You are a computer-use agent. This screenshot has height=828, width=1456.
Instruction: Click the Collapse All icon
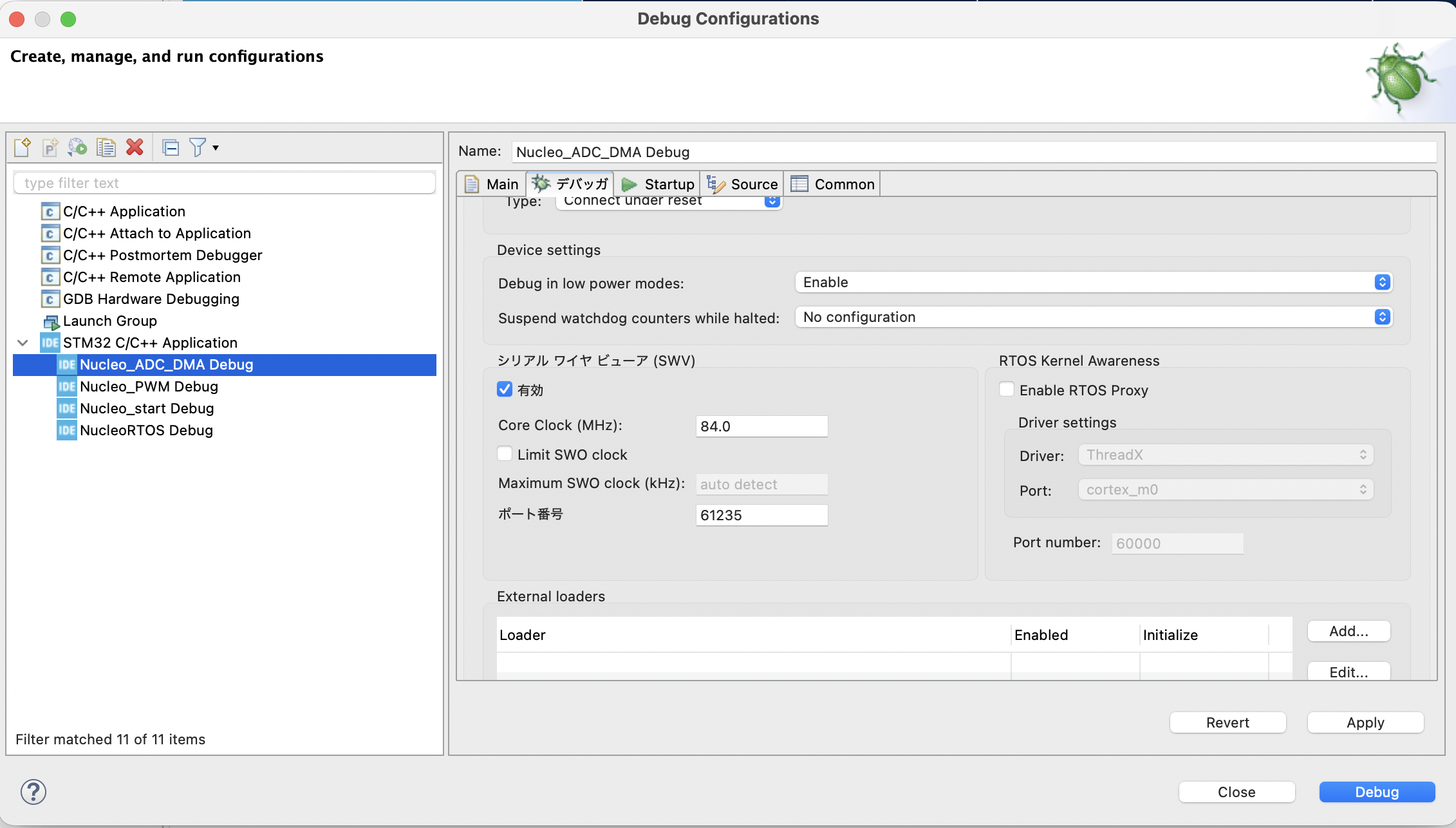171,147
